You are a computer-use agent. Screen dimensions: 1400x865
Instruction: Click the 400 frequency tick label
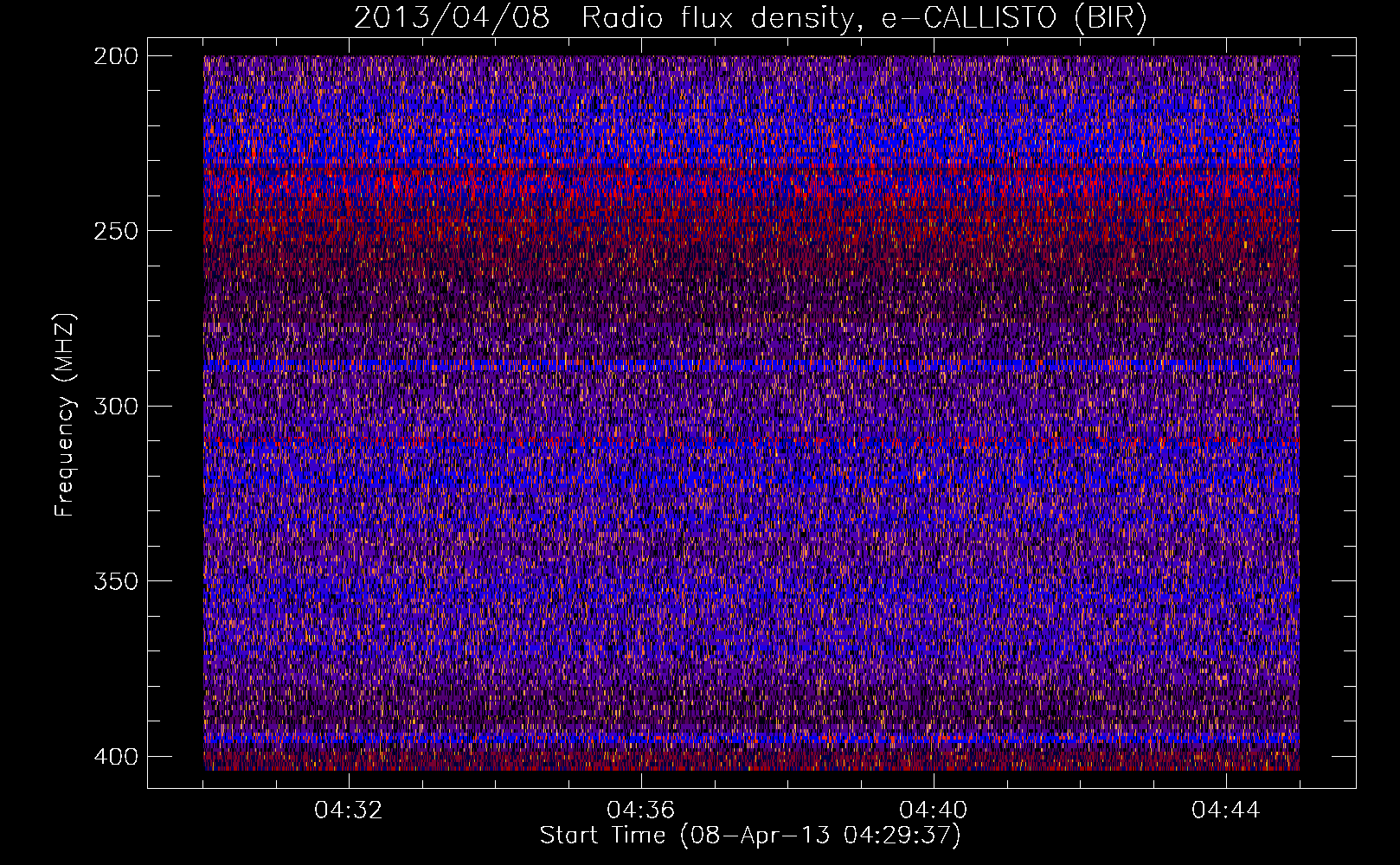[115, 757]
